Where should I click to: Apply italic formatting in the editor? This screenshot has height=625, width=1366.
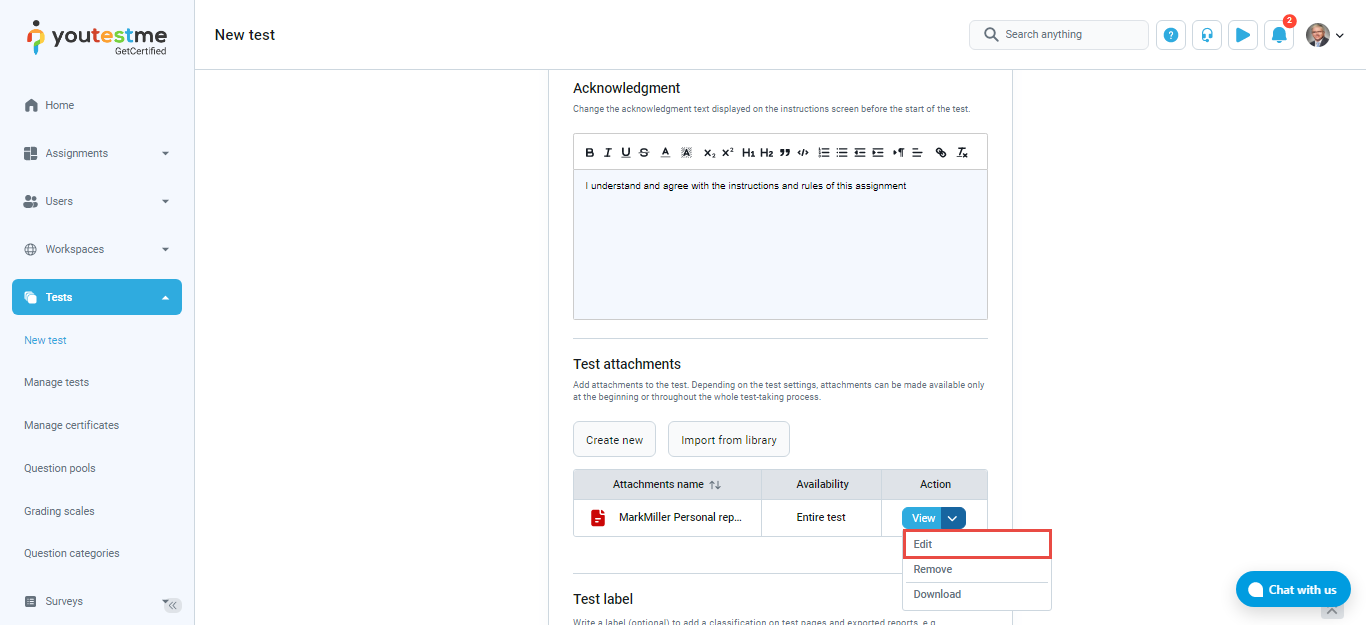coord(608,153)
